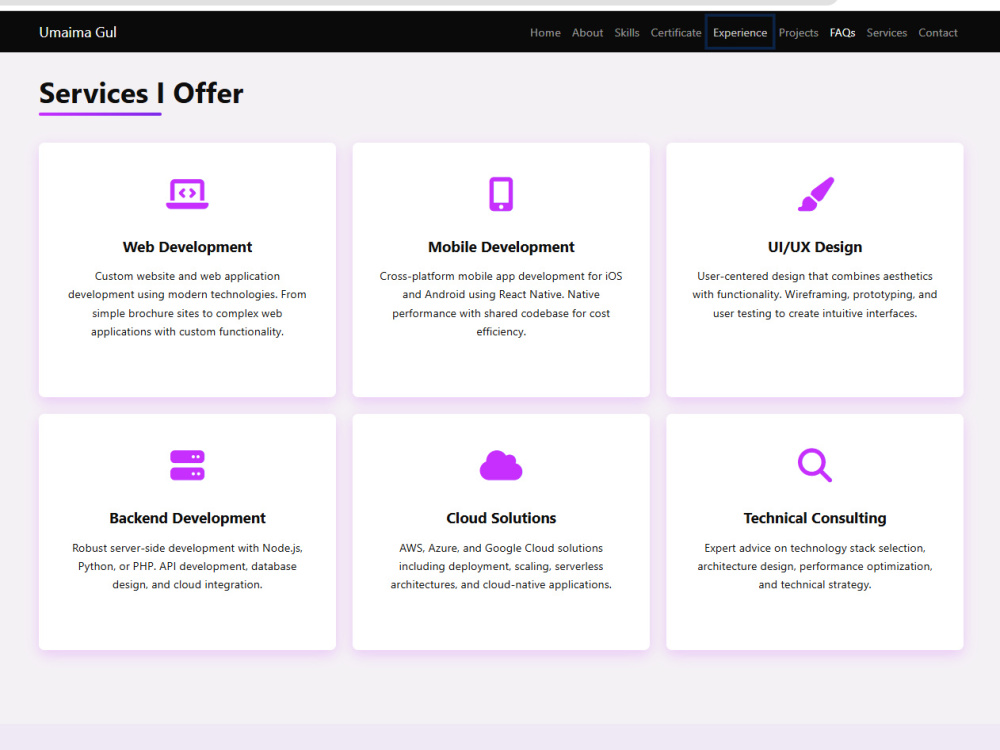Click the Custom website description text

point(187,304)
